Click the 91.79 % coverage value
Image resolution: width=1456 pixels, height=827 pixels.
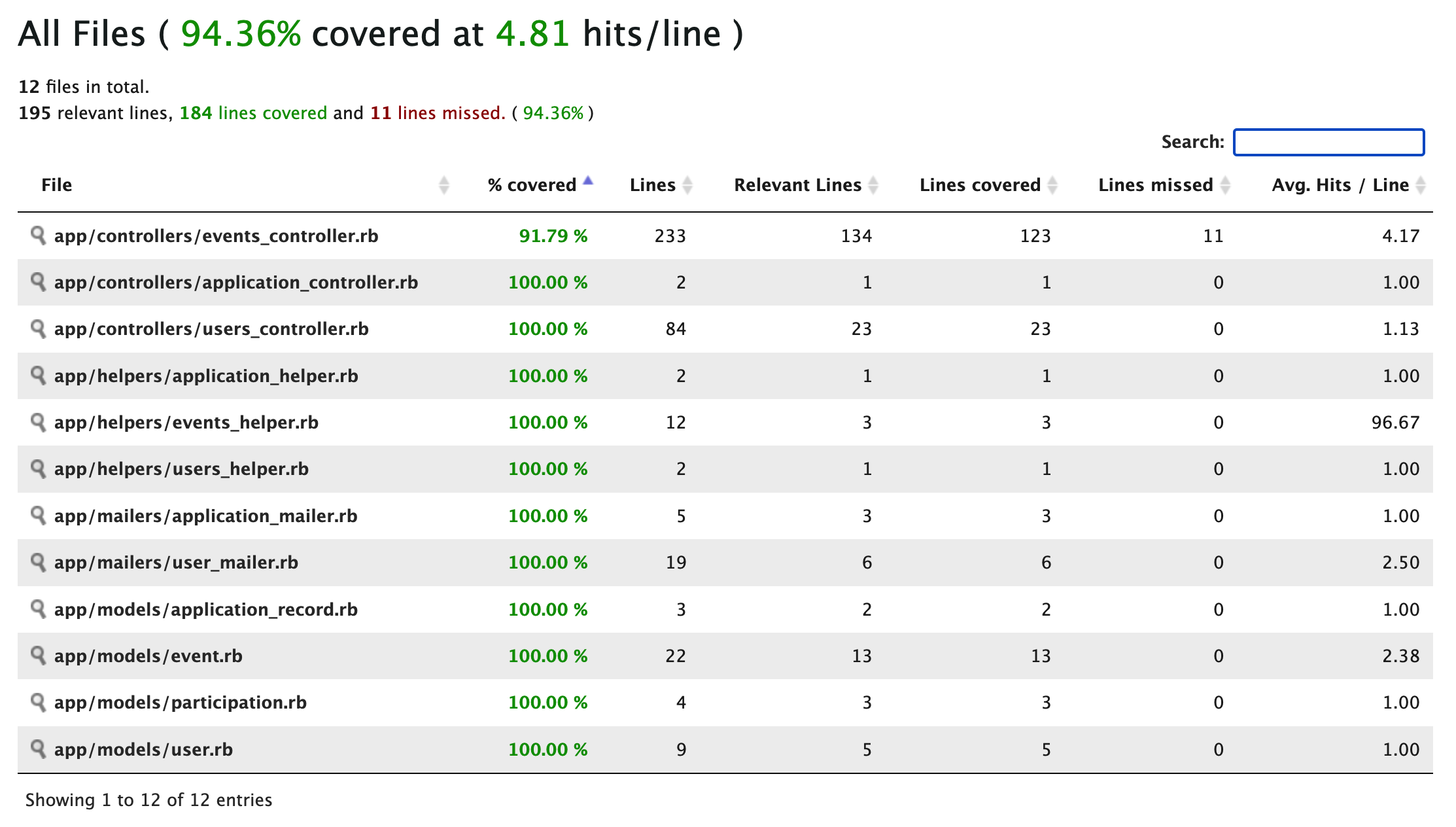pos(553,236)
